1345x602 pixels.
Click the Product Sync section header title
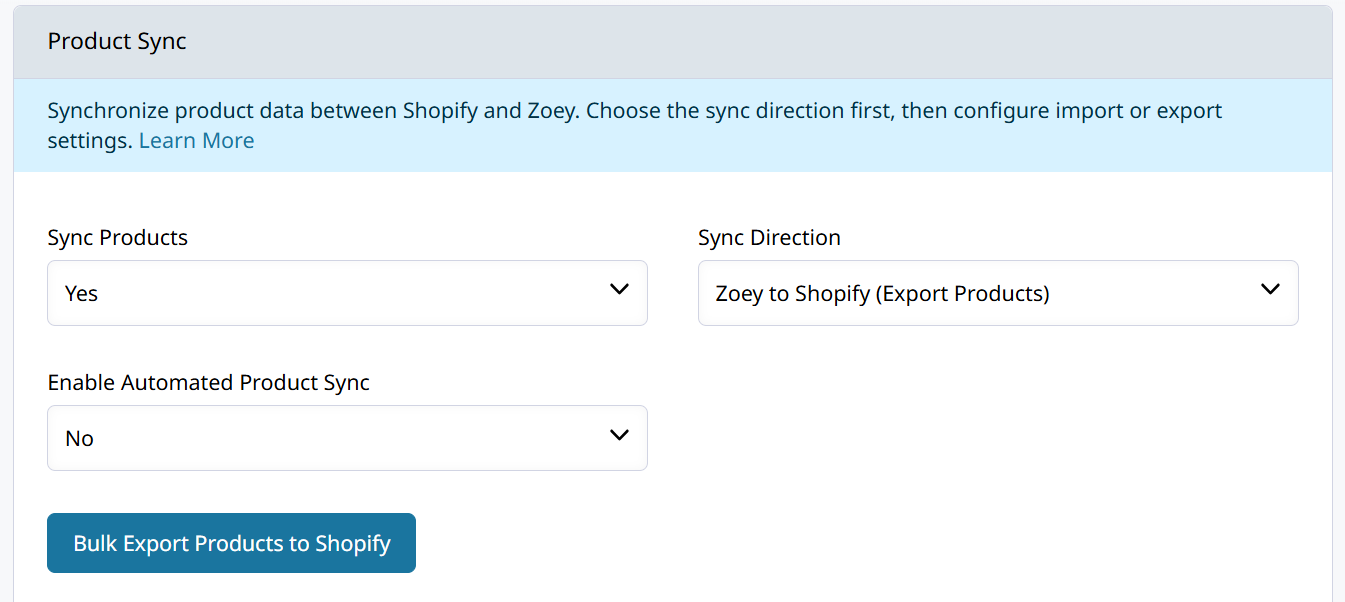point(117,42)
